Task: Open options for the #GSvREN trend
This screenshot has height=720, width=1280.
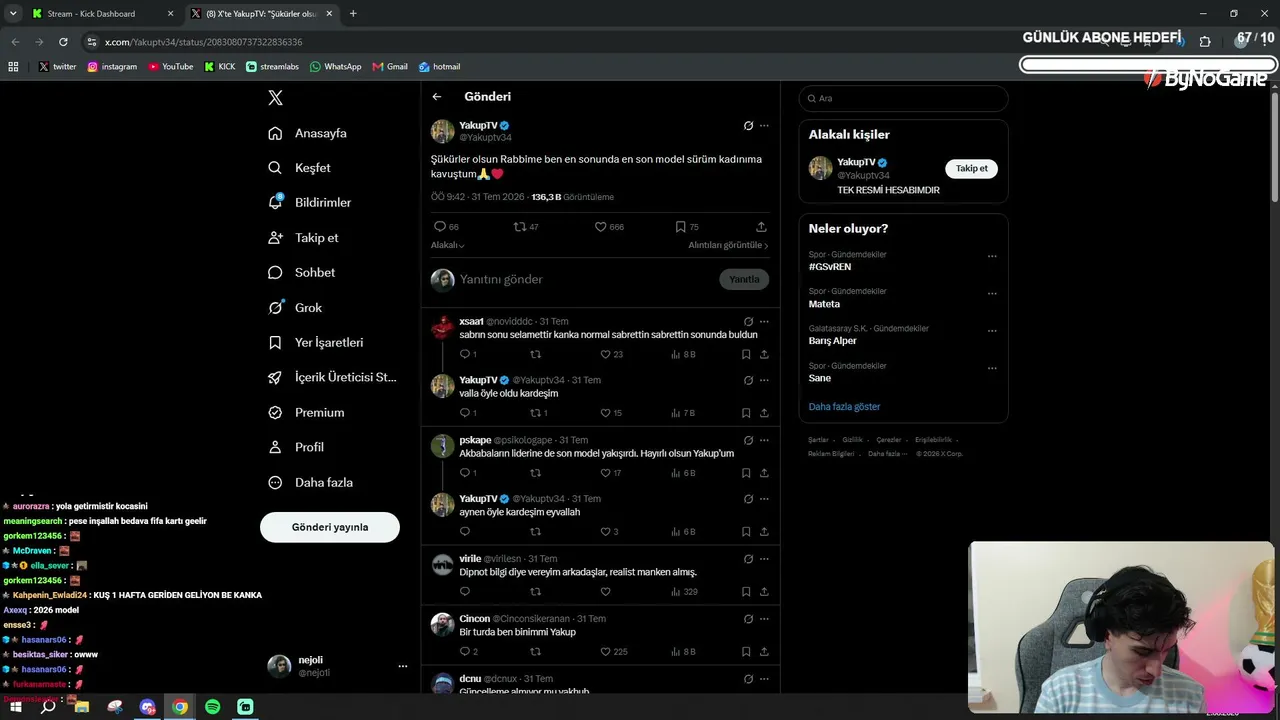Action: click(992, 257)
